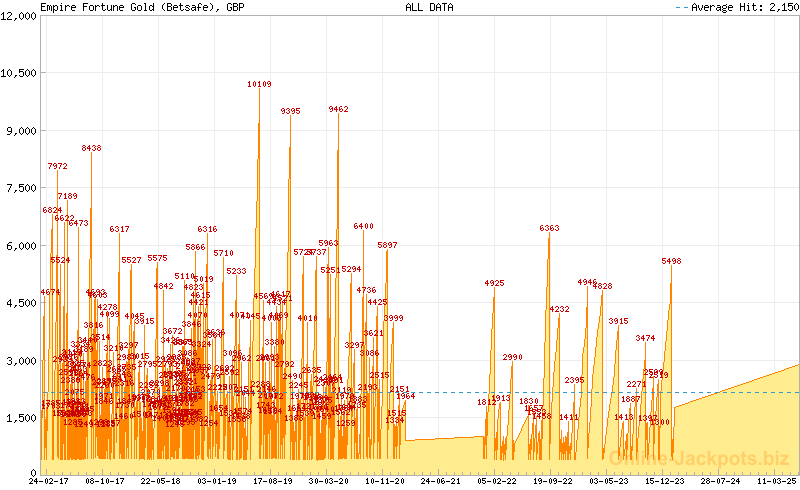Click the 10109 peak value label

tap(259, 85)
